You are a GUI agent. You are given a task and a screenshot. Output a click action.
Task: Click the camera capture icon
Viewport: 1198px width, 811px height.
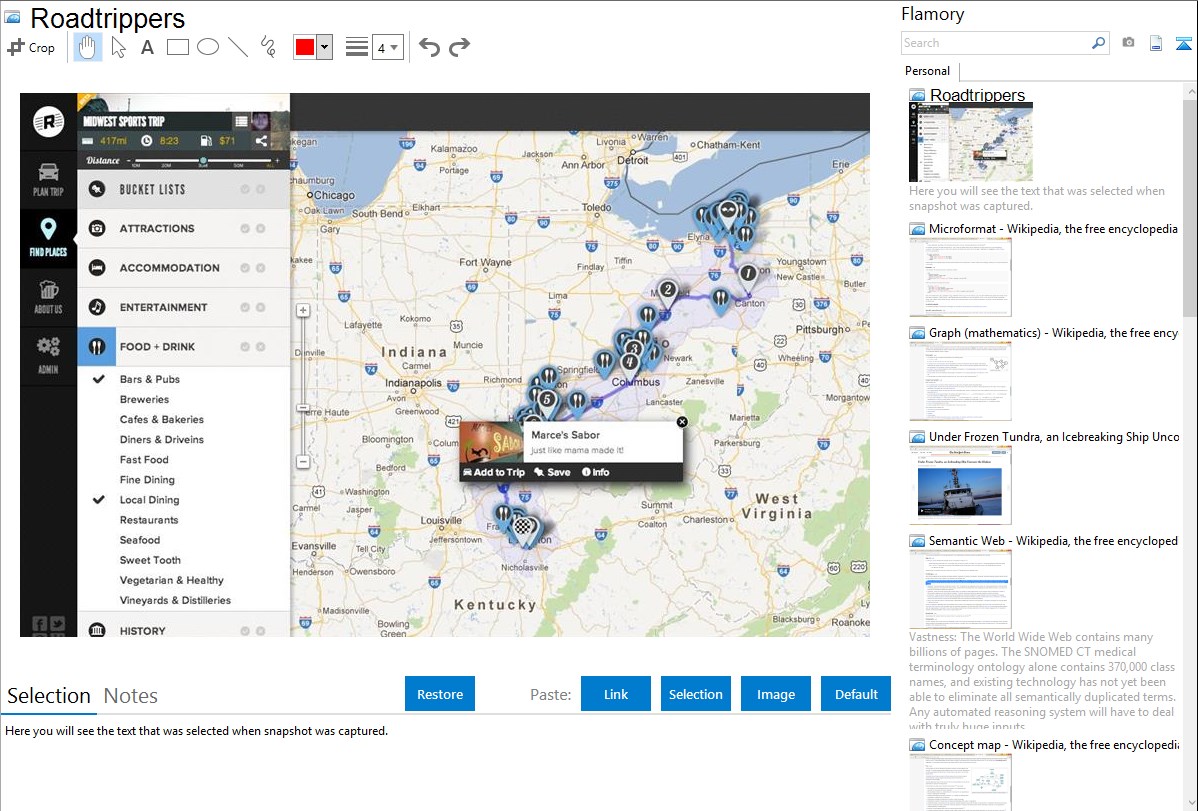(1128, 43)
